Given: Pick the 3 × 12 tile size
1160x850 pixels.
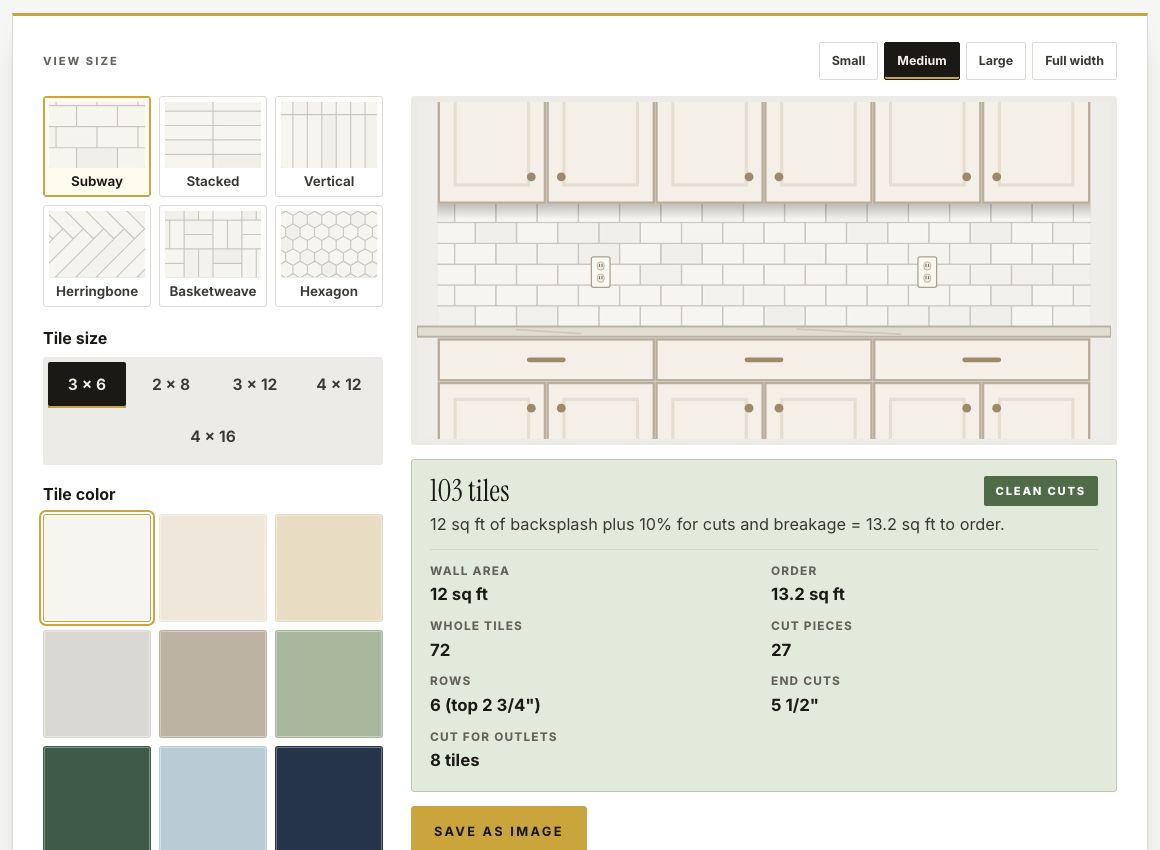Looking at the screenshot, I should coord(254,385).
